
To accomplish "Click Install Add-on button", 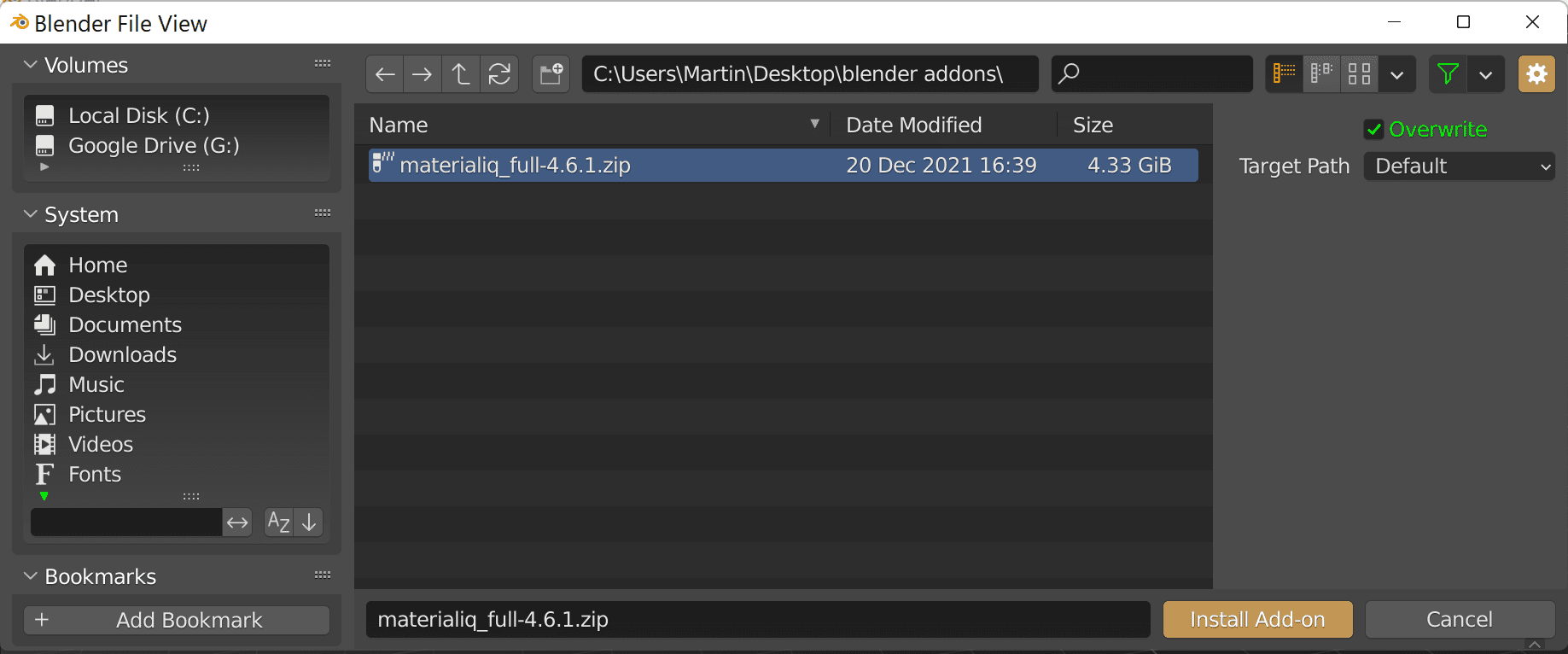I will (1257, 620).
